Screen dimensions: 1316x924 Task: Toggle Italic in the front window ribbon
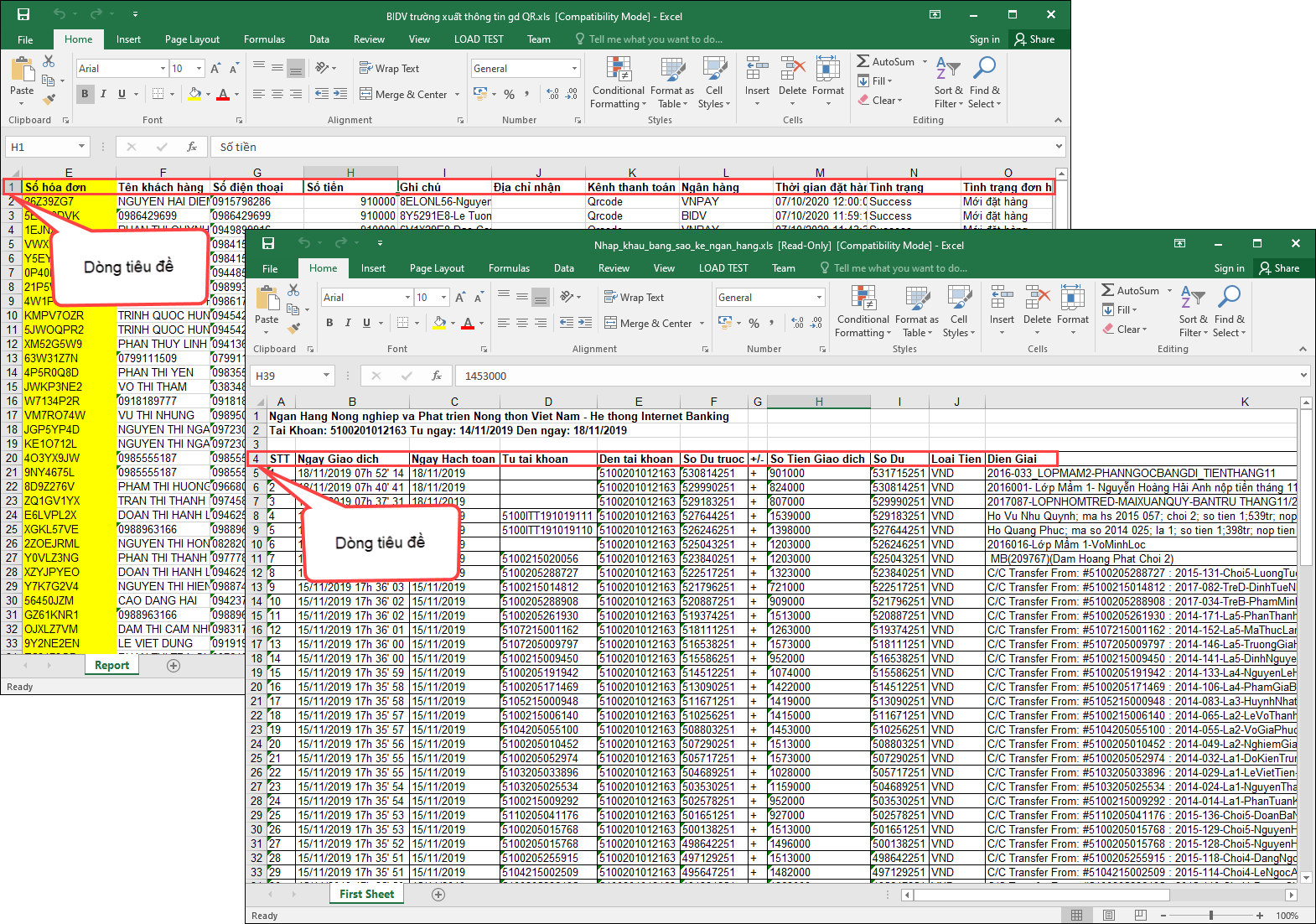click(x=348, y=323)
